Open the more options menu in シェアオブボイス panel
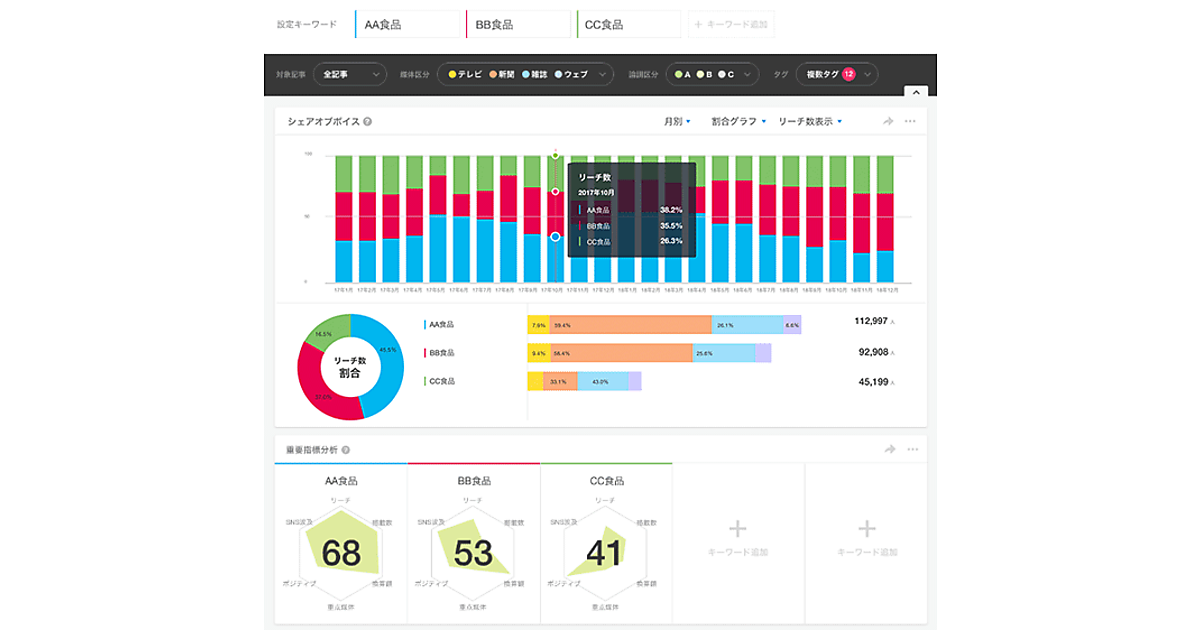This screenshot has height=630, width=1200. point(910,121)
